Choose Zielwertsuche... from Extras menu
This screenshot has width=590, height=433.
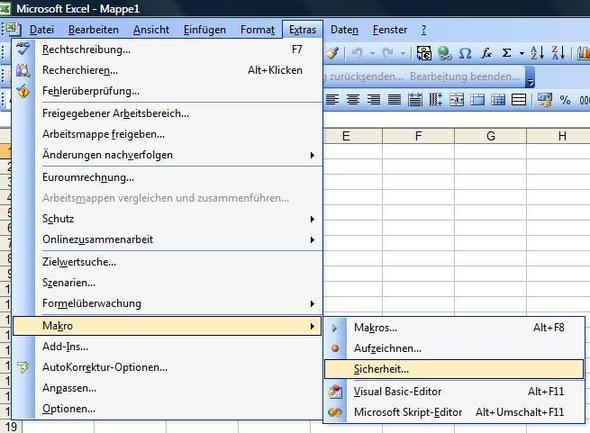click(x=167, y=262)
